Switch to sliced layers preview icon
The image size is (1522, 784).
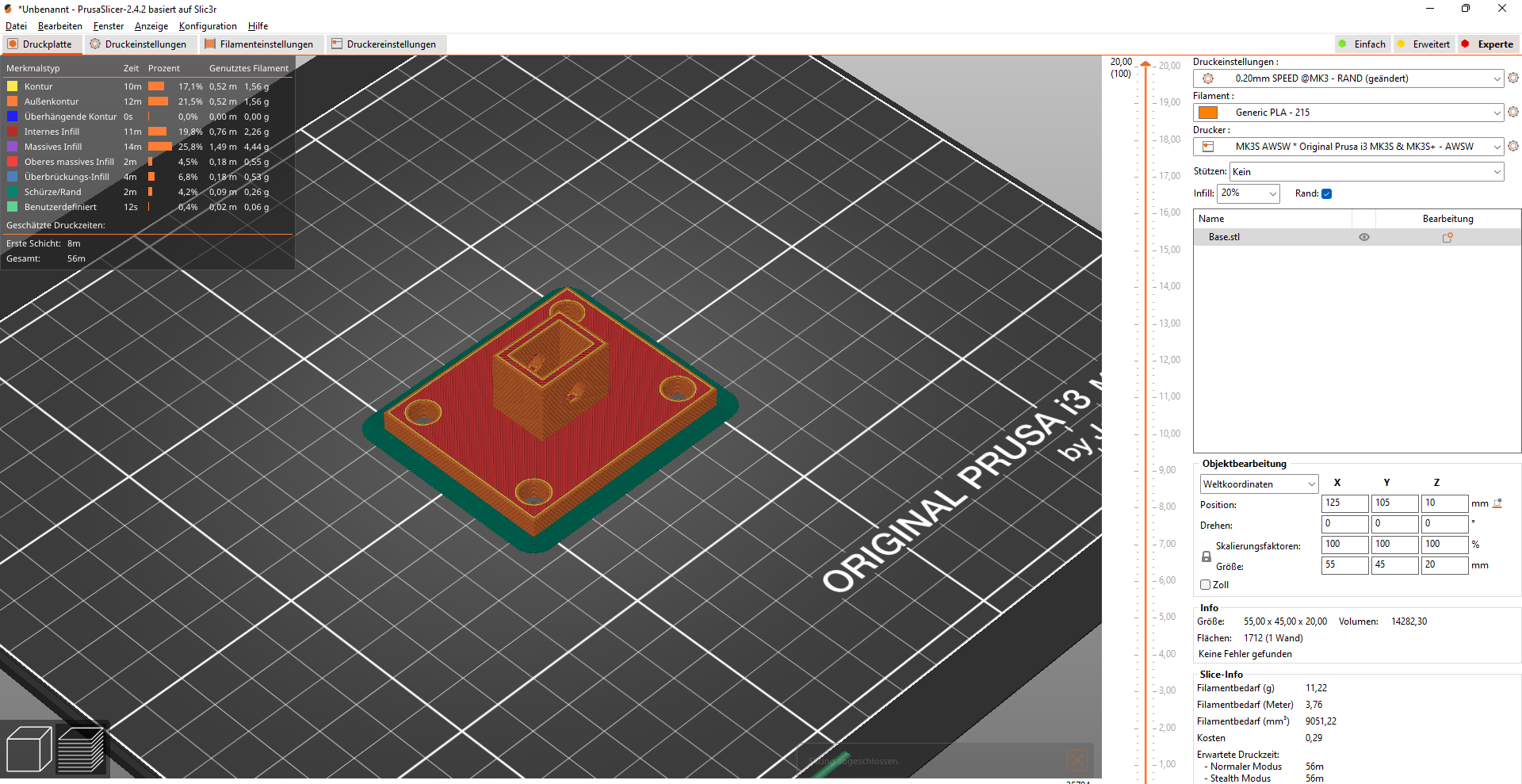(x=81, y=749)
